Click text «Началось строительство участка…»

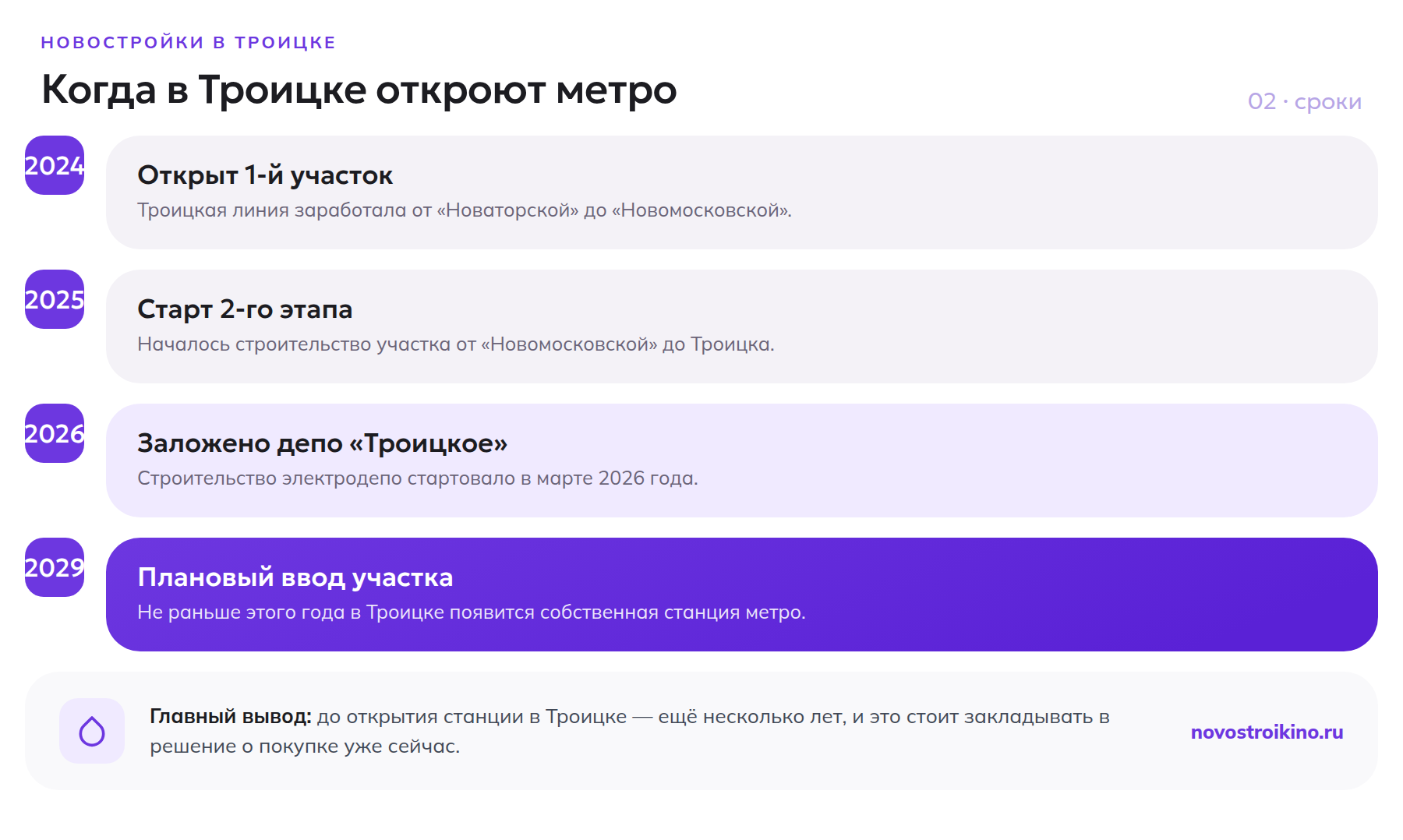coord(456,344)
